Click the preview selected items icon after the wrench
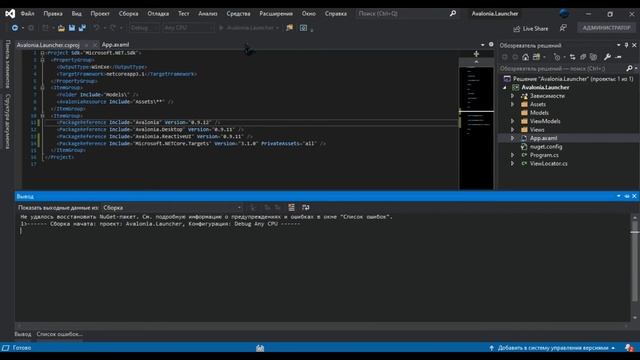This screenshot has width=640, height=360. (x=618, y=57)
